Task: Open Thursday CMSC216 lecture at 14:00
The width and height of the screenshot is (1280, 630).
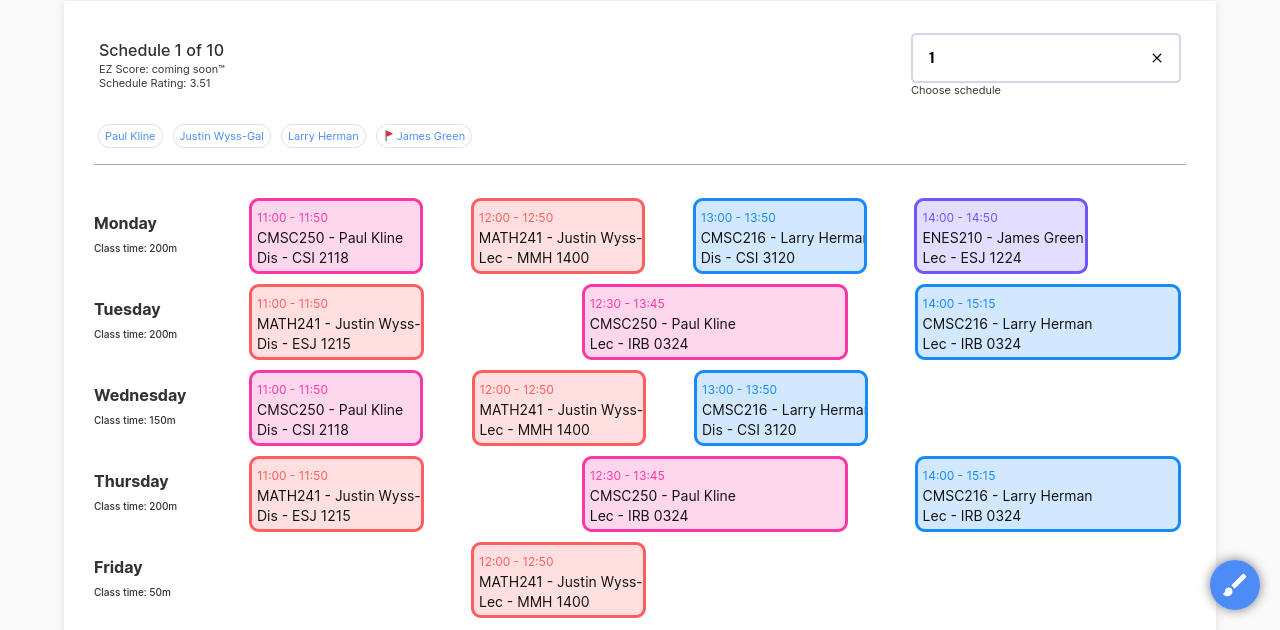Action: pos(1048,494)
